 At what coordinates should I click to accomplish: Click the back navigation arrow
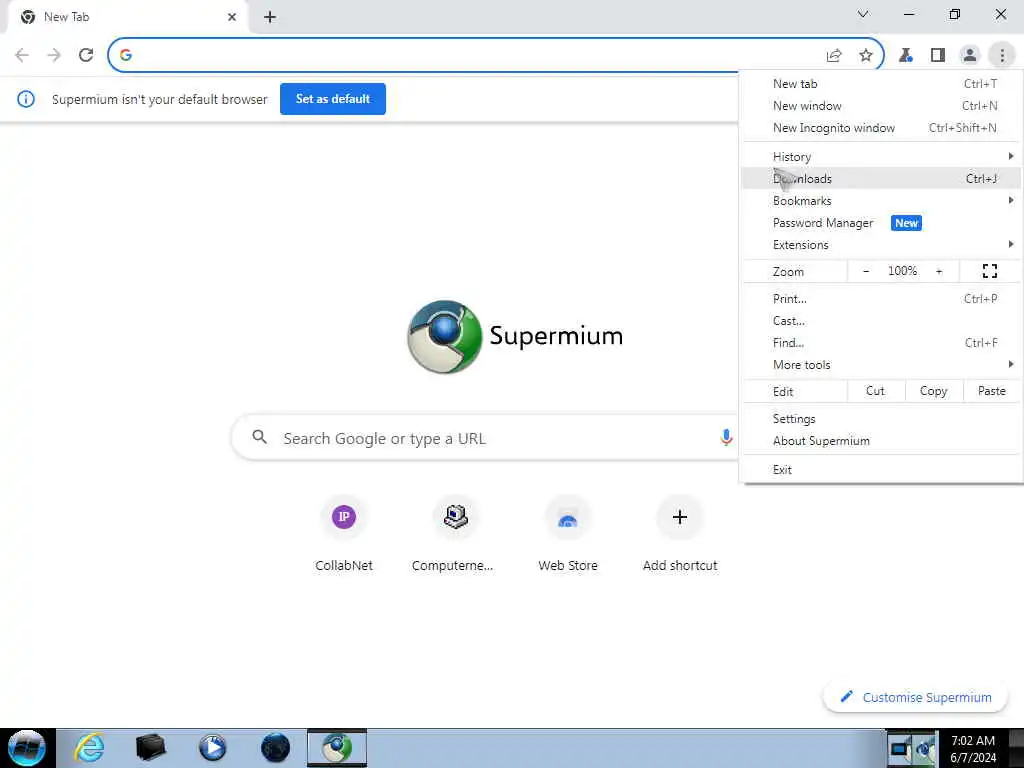click(22, 55)
